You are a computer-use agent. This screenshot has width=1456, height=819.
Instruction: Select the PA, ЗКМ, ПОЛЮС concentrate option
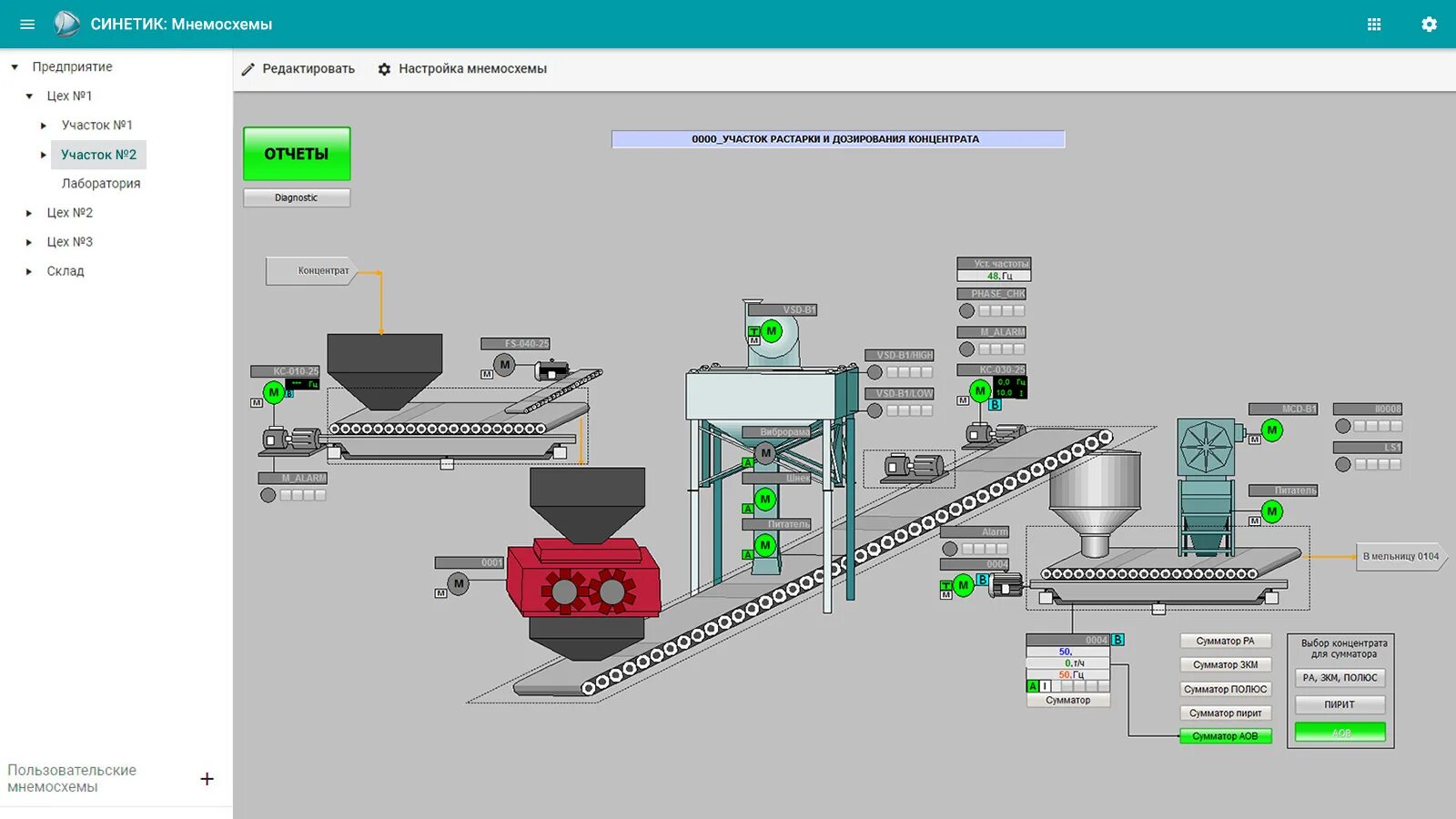tap(1340, 678)
